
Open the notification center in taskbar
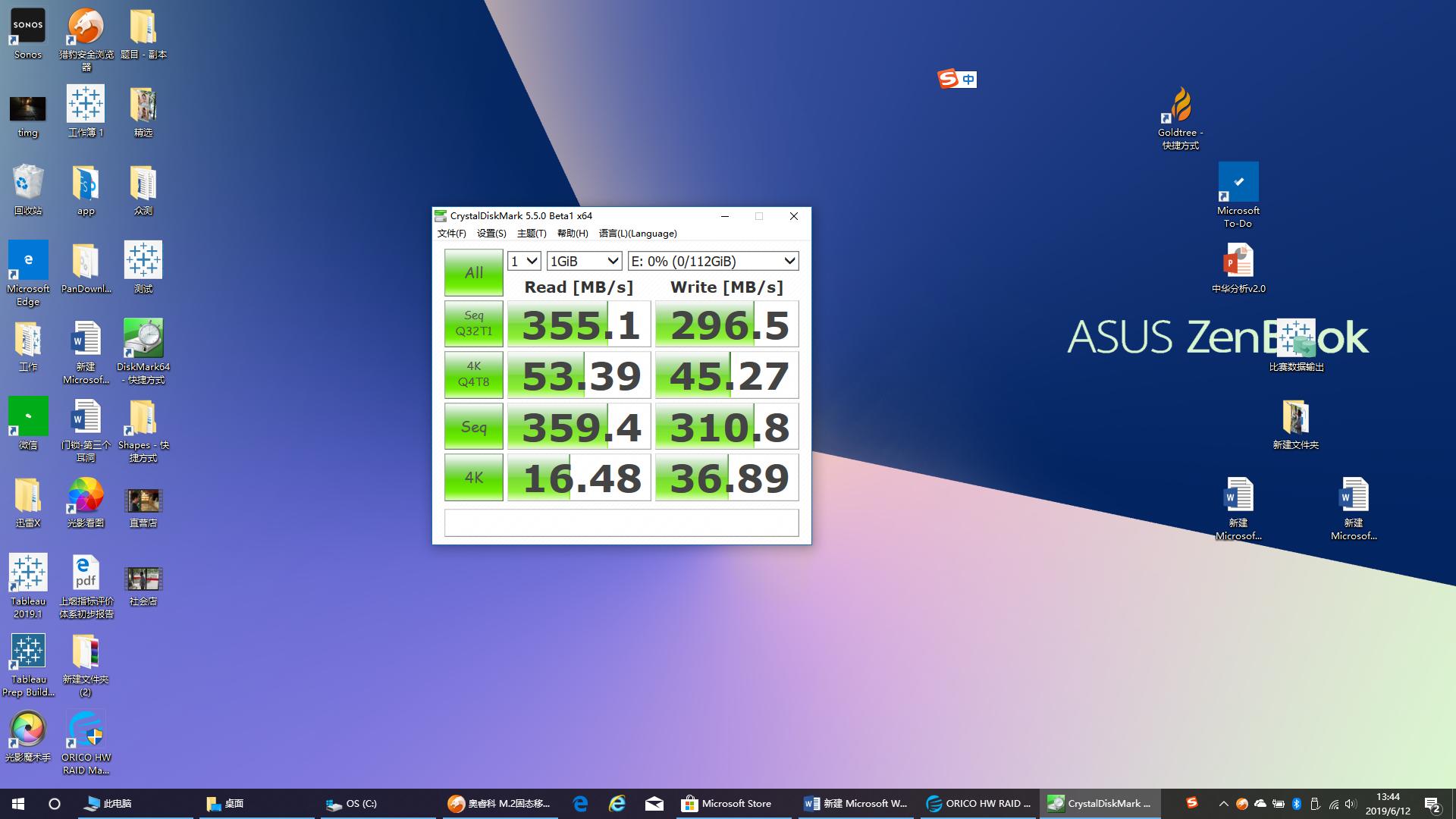(1432, 804)
